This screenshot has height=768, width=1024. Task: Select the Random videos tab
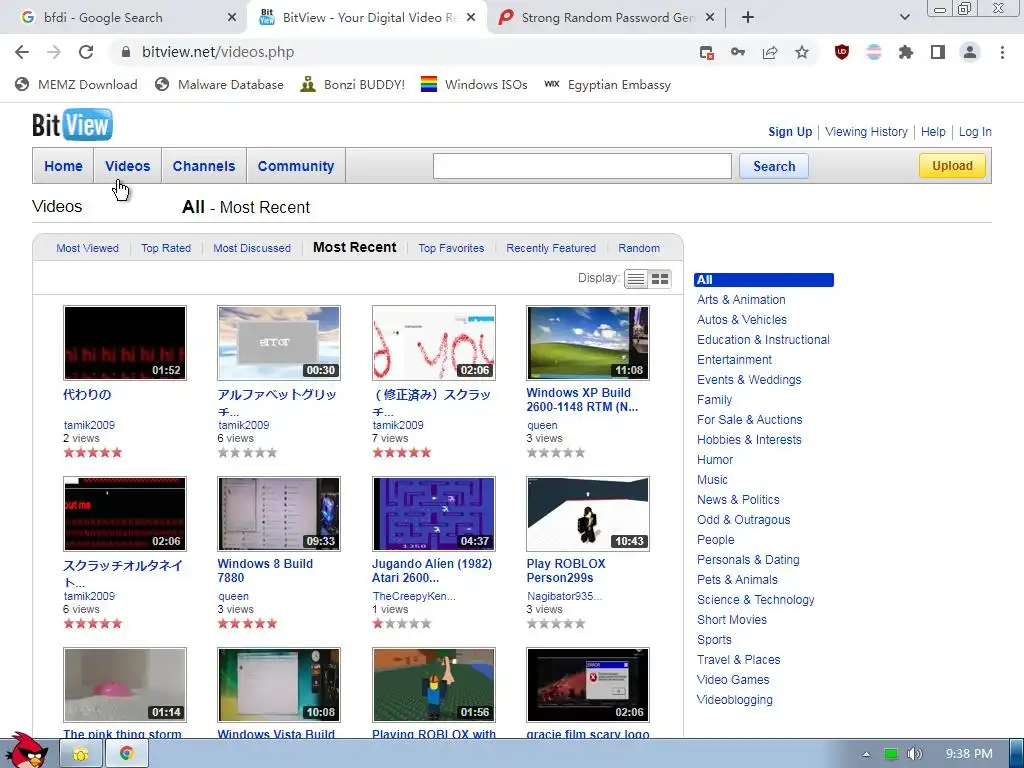[x=639, y=248]
